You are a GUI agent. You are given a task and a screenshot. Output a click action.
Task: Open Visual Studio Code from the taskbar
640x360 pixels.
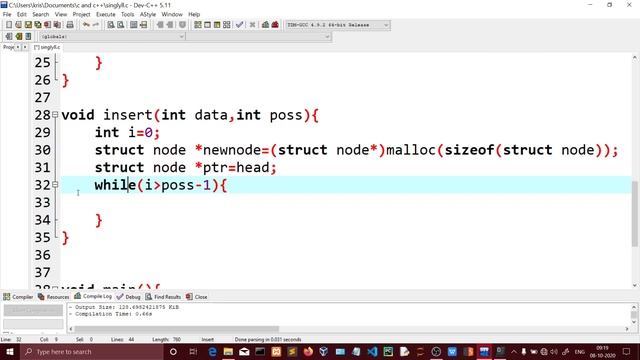tap(372, 351)
